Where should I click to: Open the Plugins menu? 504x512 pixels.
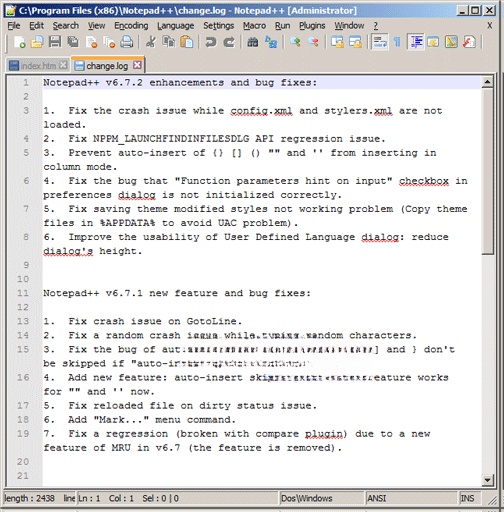point(312,26)
